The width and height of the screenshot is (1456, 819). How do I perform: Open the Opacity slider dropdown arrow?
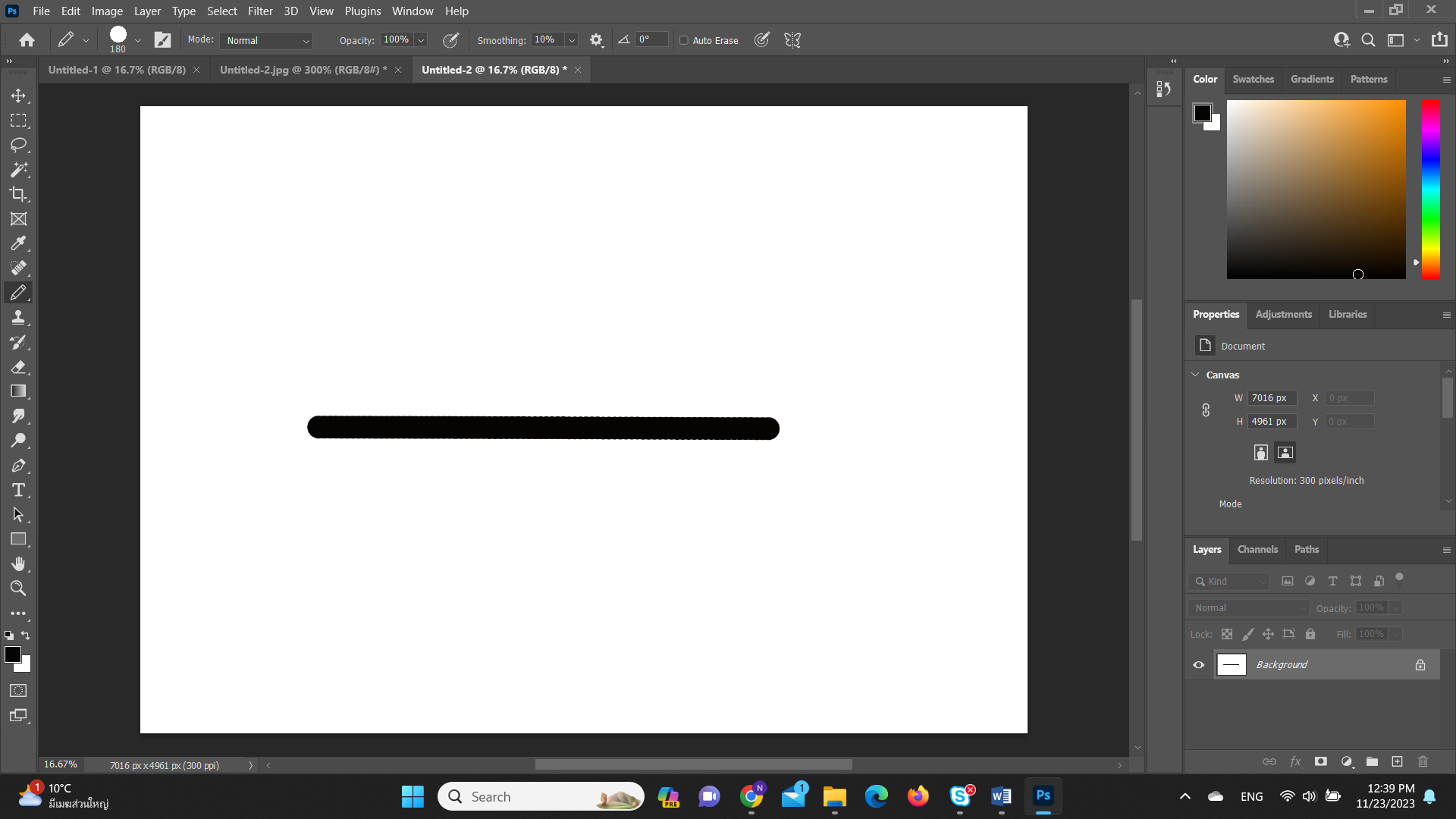point(421,40)
